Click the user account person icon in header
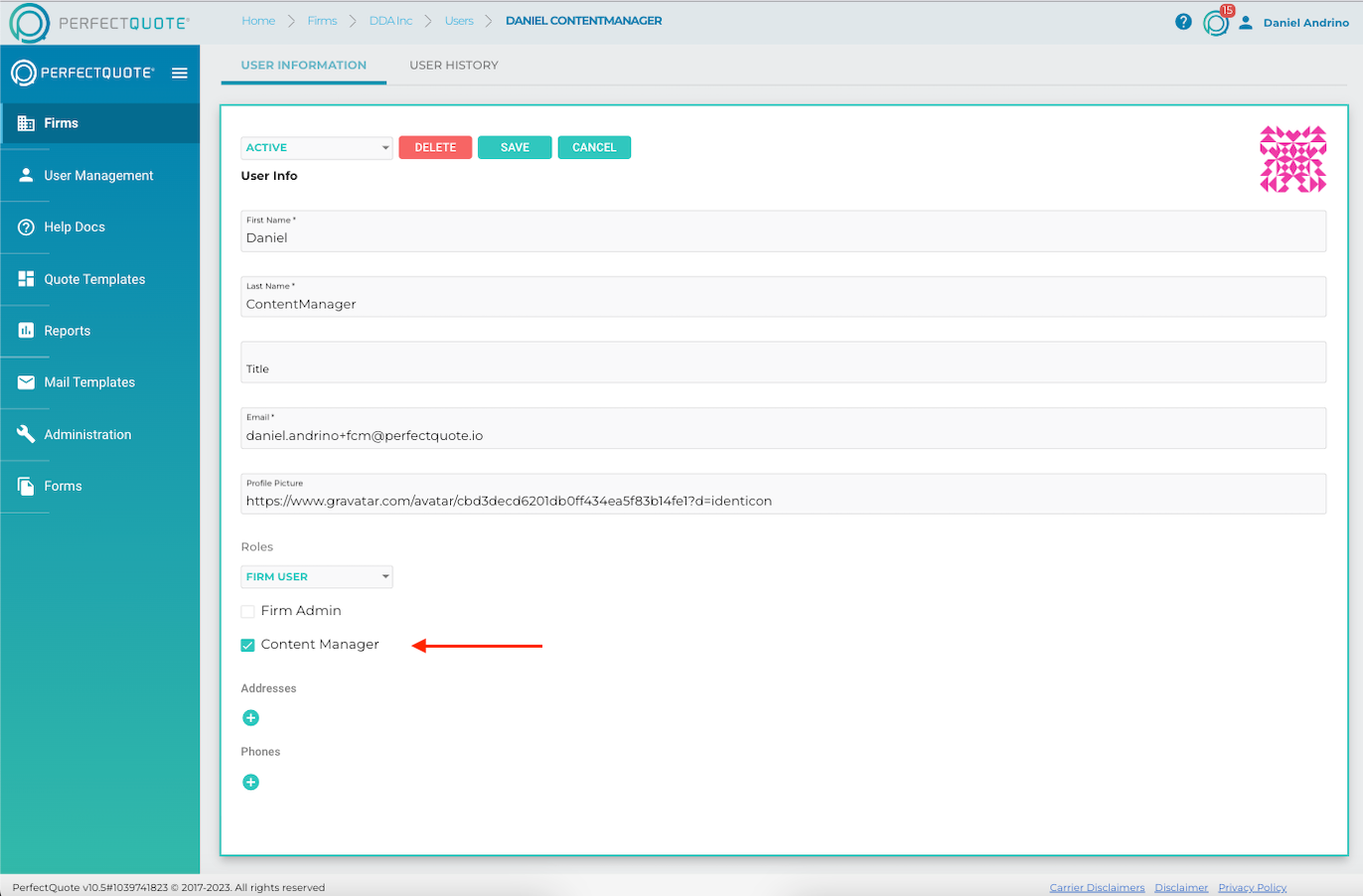 [1246, 22]
